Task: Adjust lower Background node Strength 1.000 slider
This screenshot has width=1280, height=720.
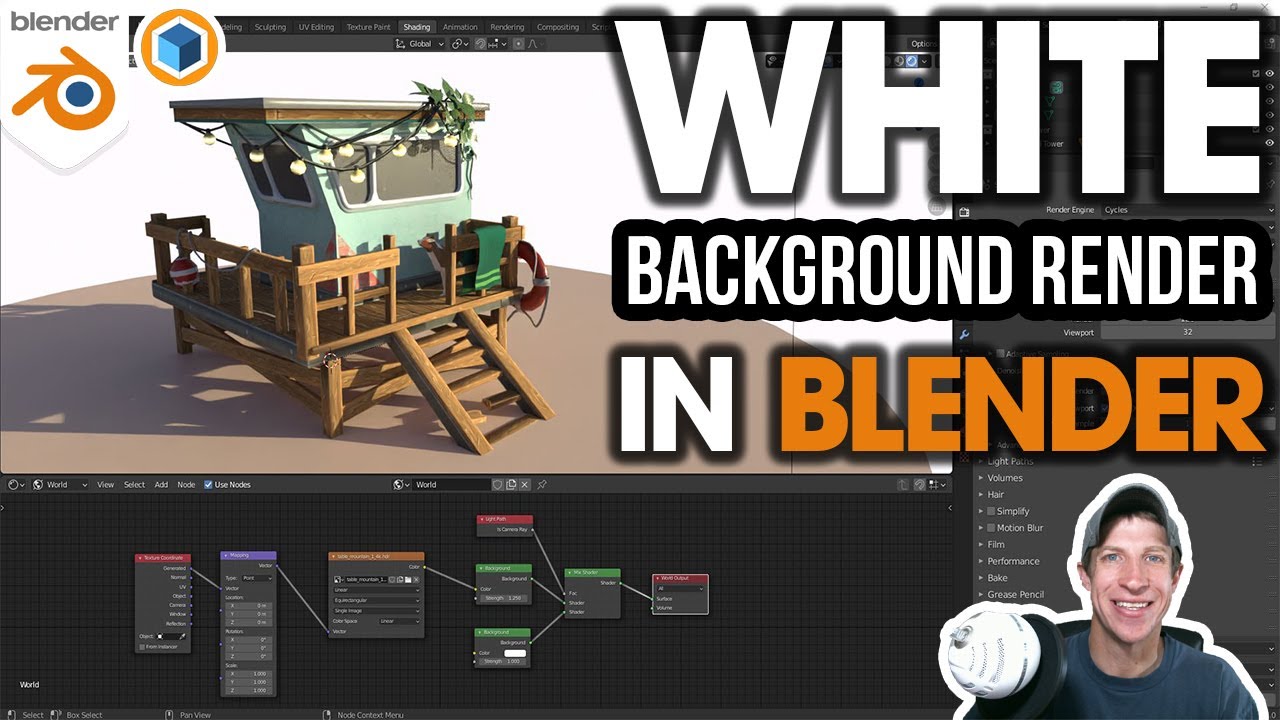Action: [503, 661]
